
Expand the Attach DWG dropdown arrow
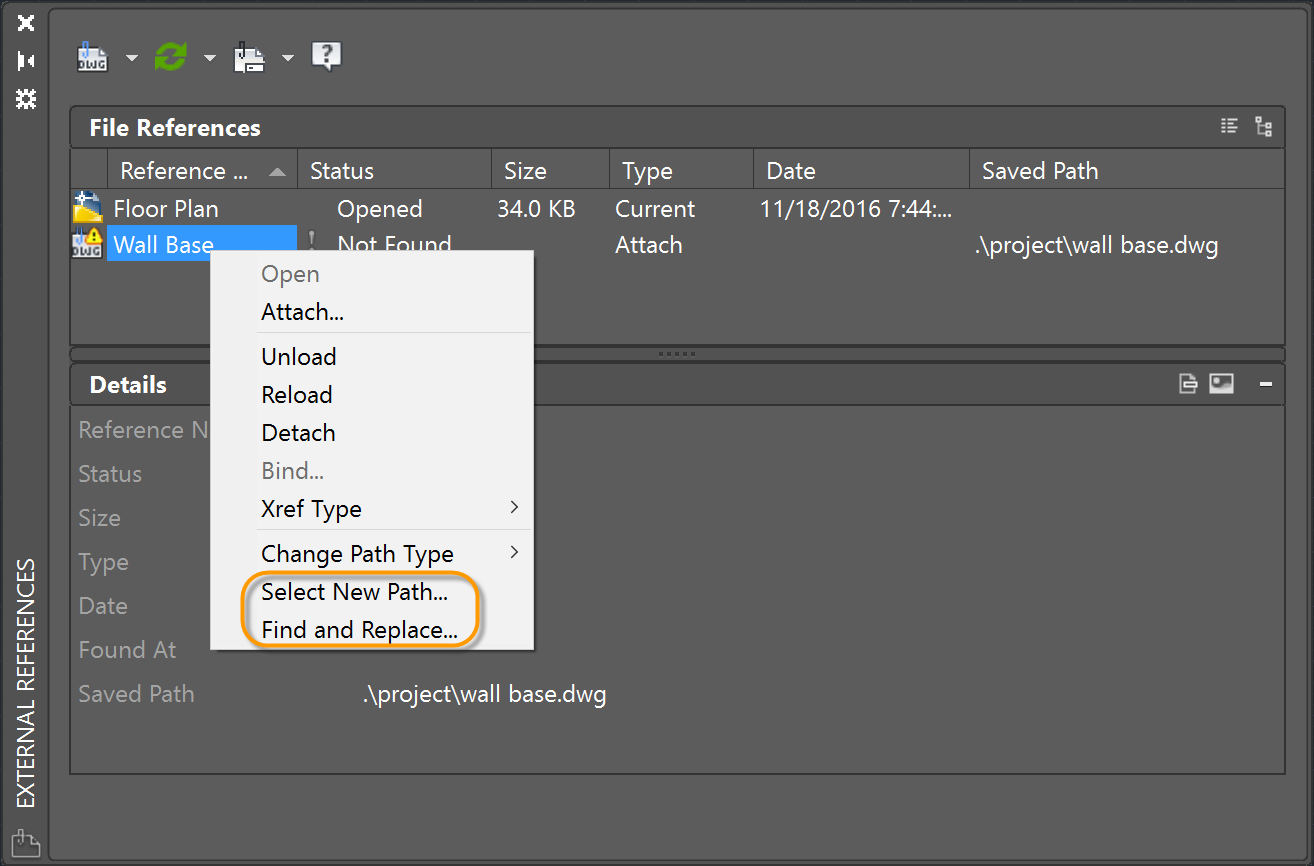[132, 58]
